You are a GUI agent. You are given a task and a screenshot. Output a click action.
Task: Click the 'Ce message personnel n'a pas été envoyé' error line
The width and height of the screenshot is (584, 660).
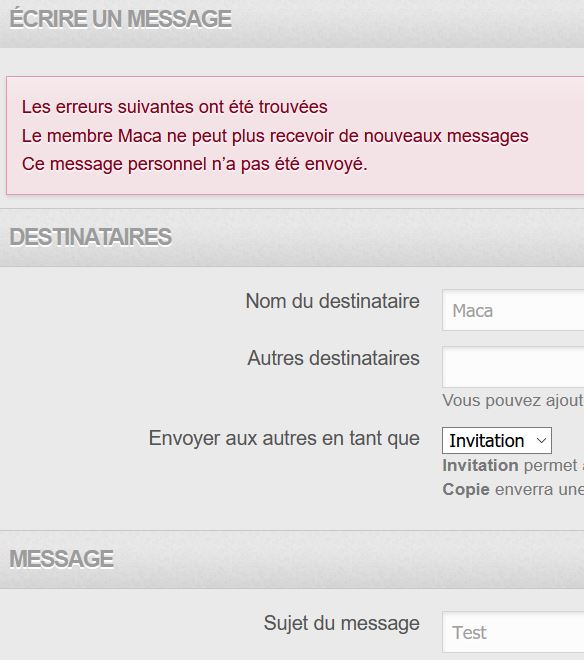pos(195,164)
